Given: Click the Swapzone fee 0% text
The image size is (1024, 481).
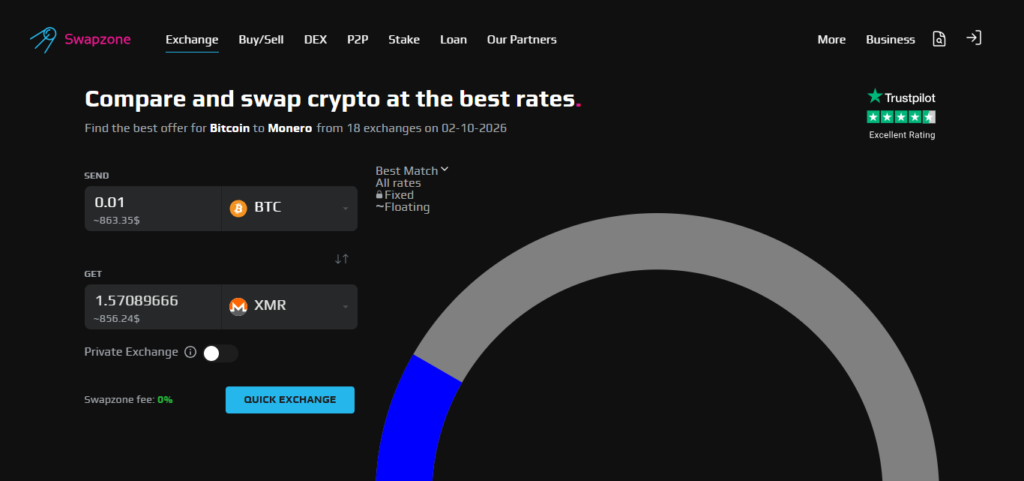Looking at the screenshot, I should pos(129,399).
